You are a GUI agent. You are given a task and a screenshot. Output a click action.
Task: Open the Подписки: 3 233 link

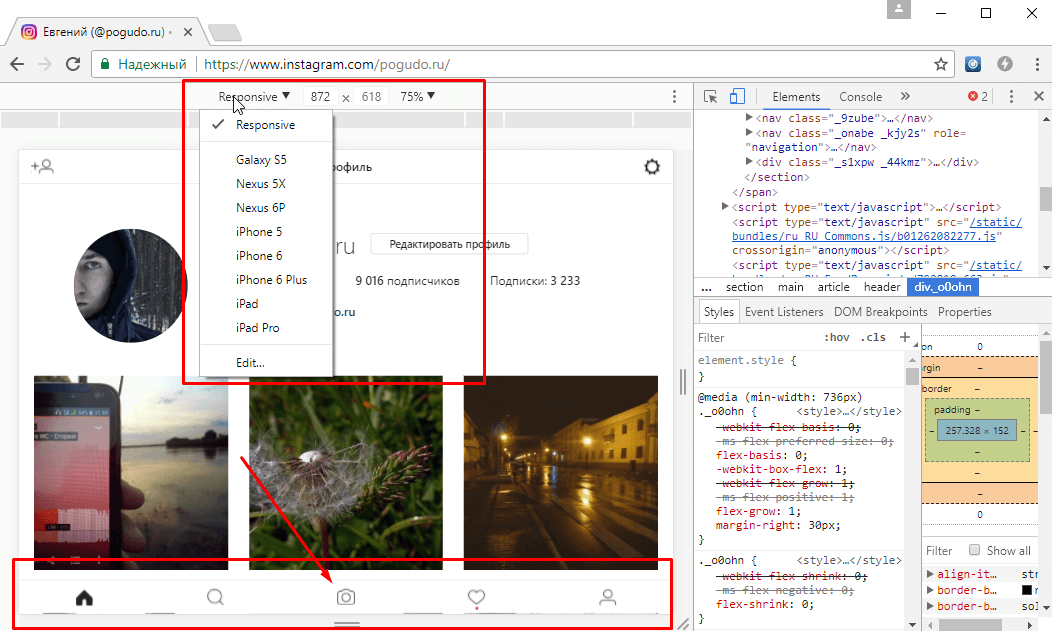[535, 281]
